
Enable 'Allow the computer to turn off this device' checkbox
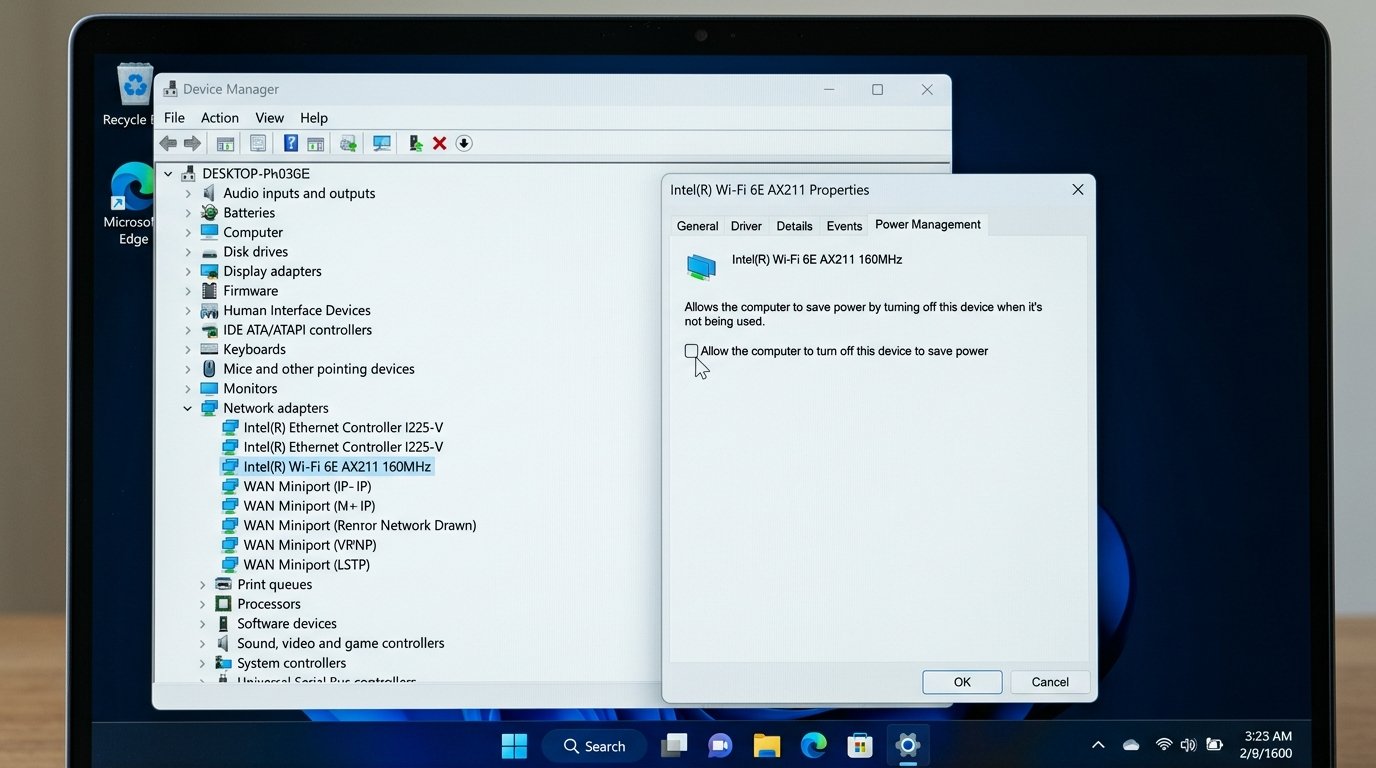coord(691,351)
